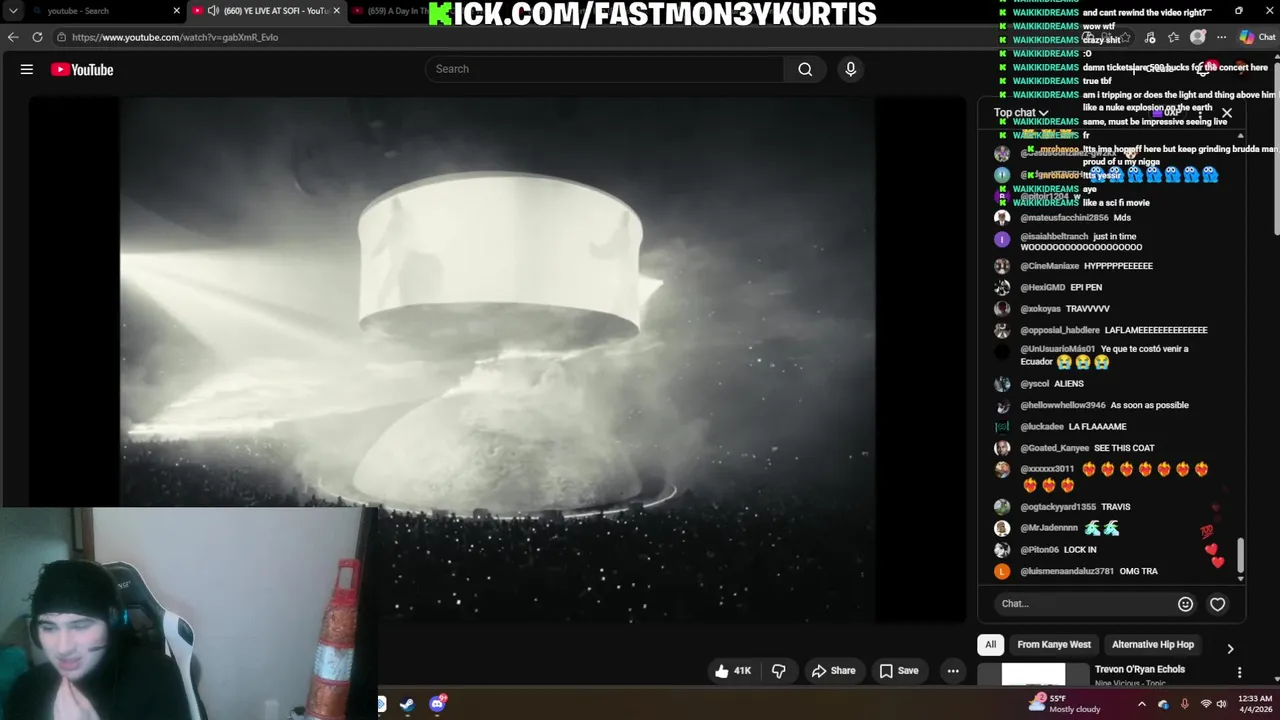This screenshot has width=1280, height=720.
Task: Open the browser tab list chevron
Action: pyautogui.click(x=13, y=11)
